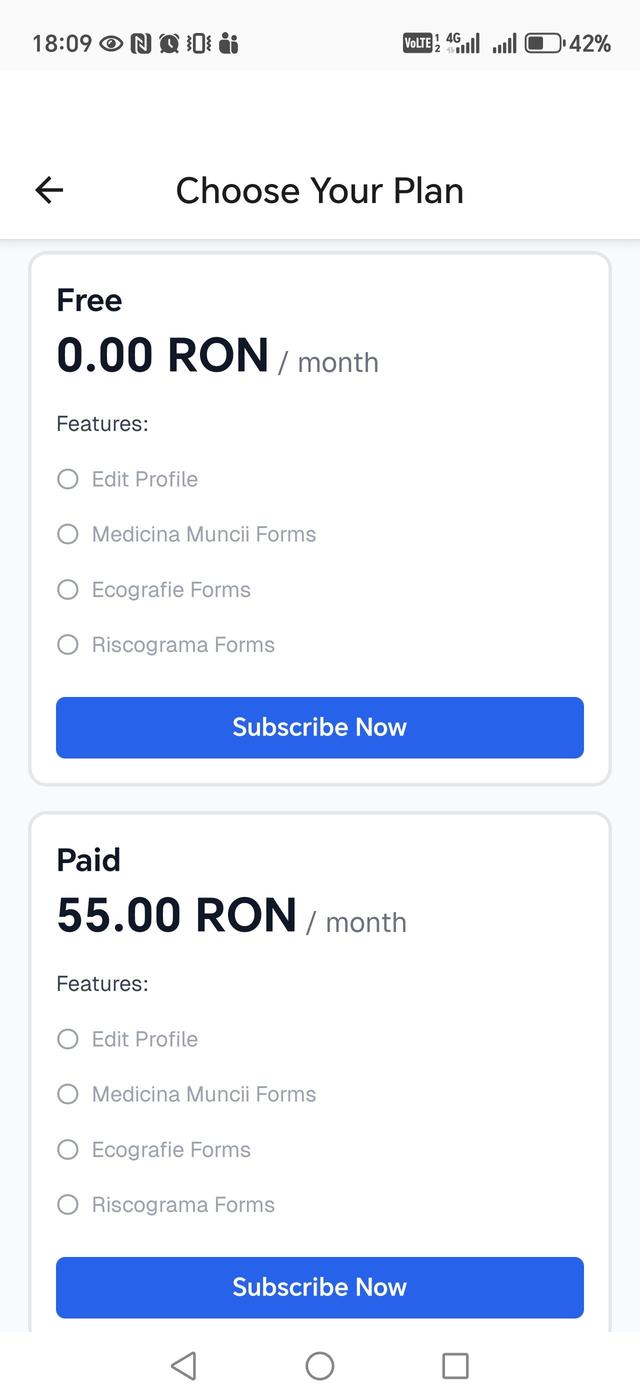Image resolution: width=640 pixels, height=1400 pixels.
Task: Tap the alarm clock status icon
Action: click(x=169, y=43)
